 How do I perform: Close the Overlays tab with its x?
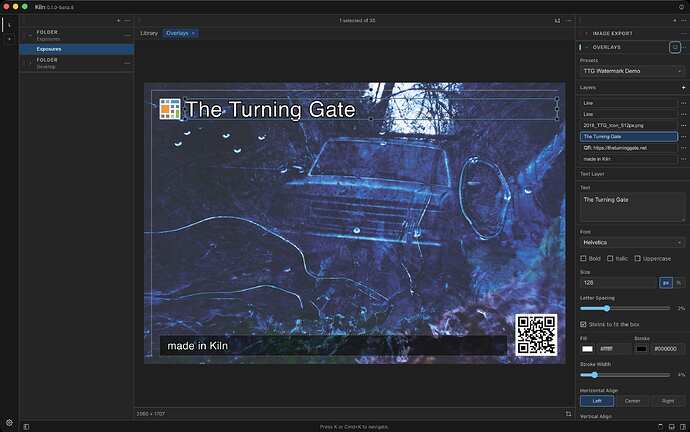tap(193, 33)
